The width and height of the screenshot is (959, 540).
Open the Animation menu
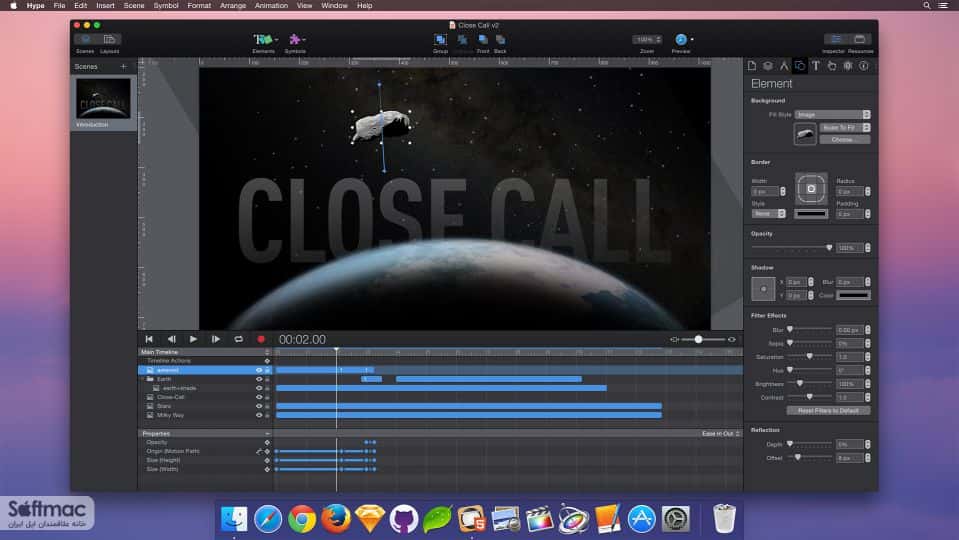pos(271,6)
